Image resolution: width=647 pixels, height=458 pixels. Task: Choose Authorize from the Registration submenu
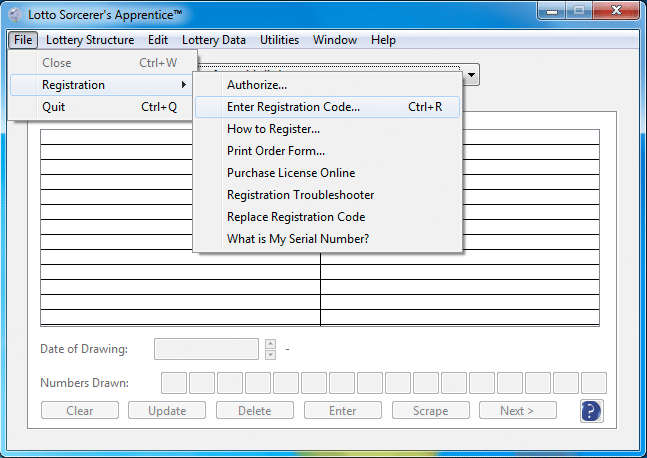coord(257,85)
